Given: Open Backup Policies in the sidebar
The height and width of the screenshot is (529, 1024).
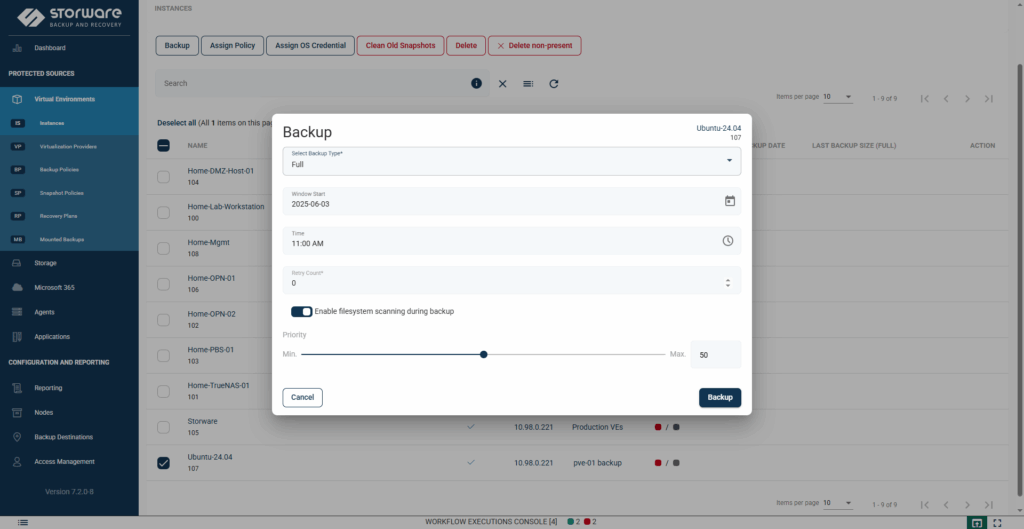Looking at the screenshot, I should (62, 170).
